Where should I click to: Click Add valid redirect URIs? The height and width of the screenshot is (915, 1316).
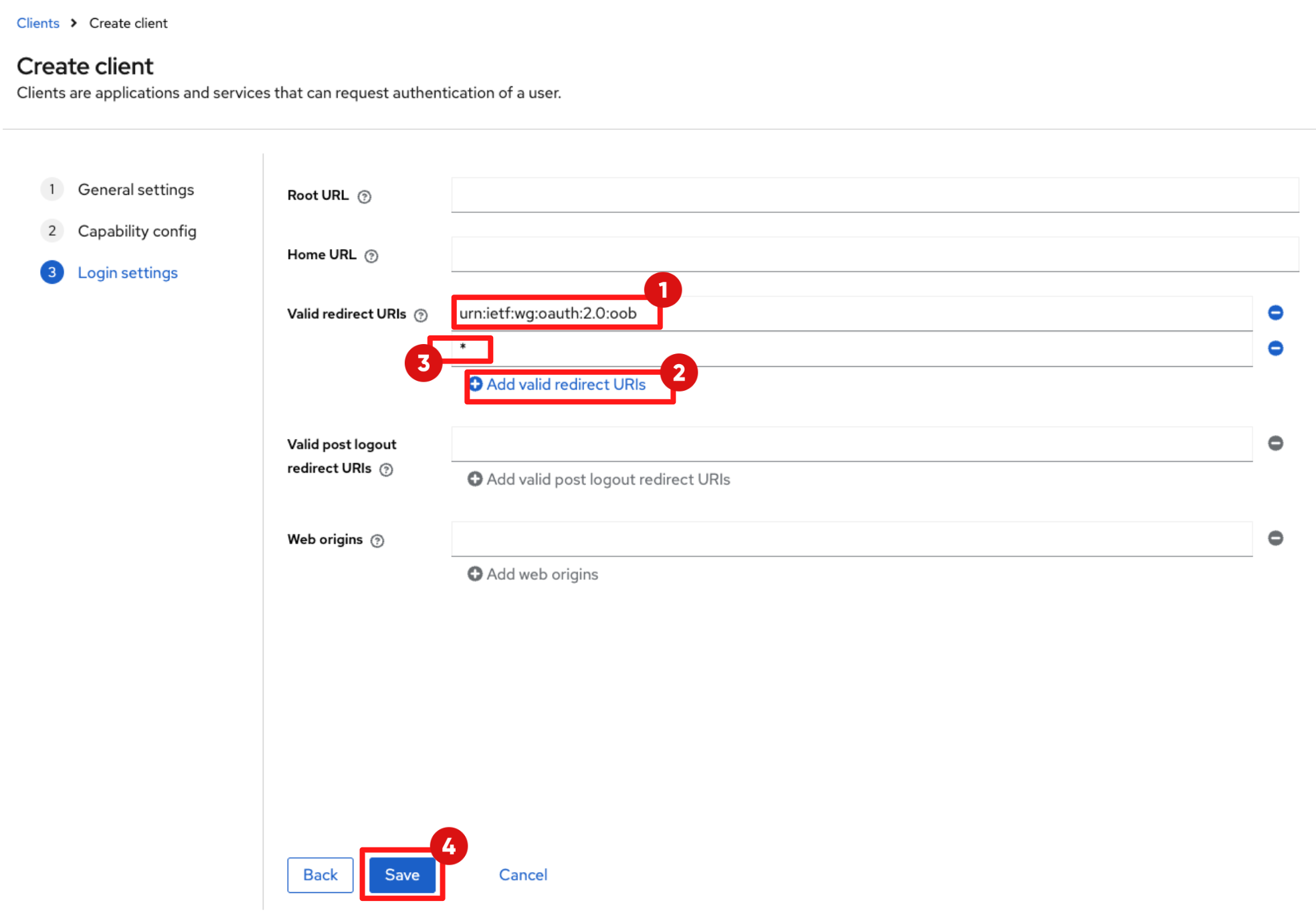558,384
